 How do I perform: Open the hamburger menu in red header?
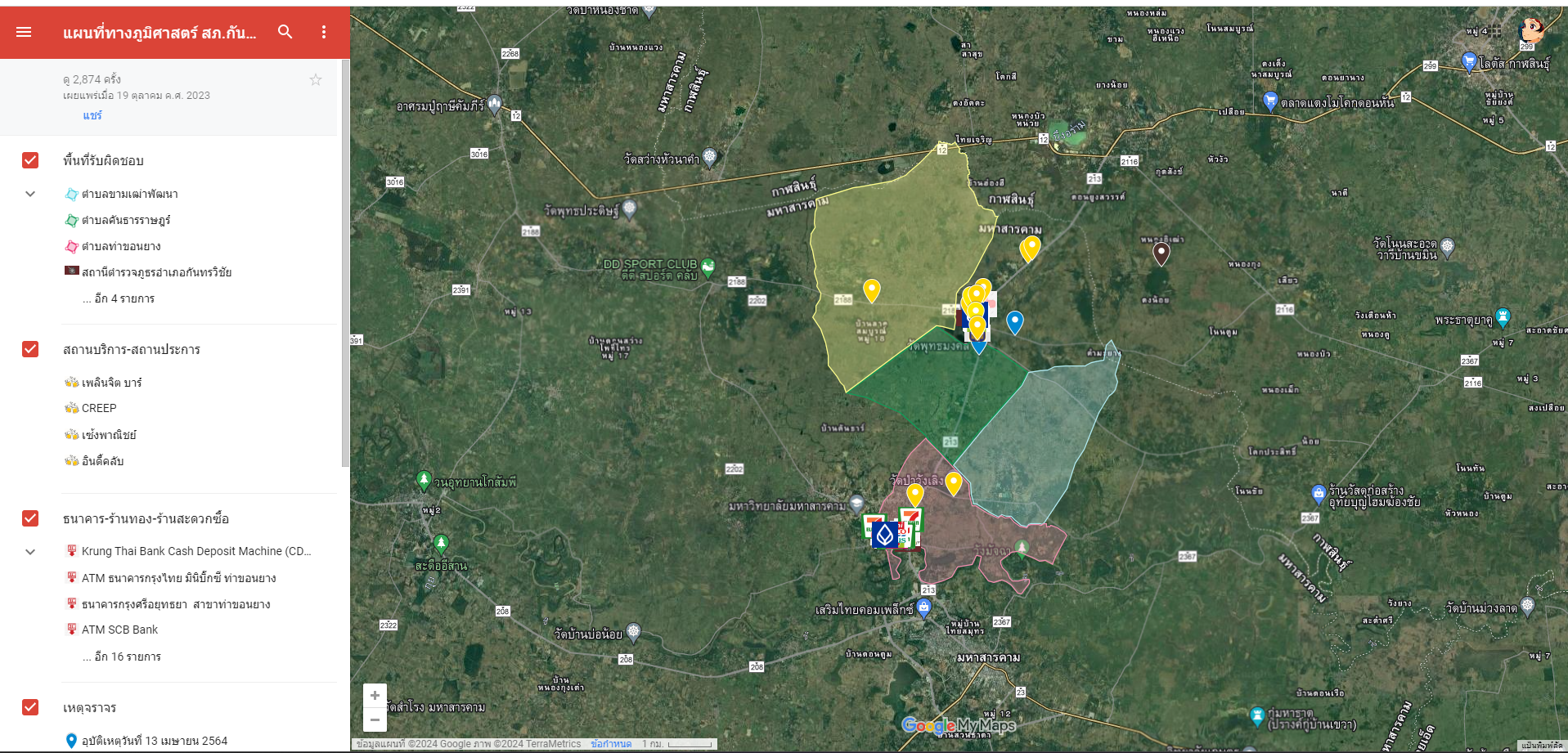[24, 32]
